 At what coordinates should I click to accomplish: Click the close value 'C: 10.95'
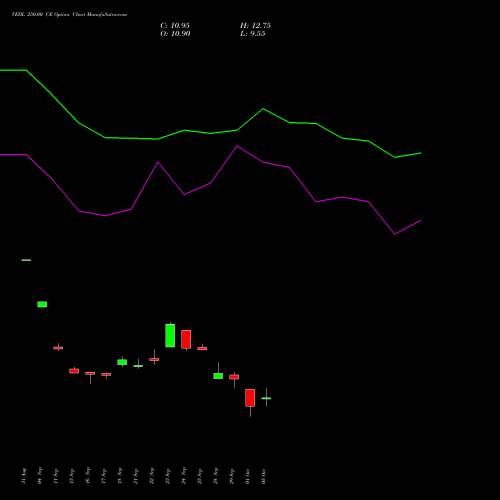point(175,26)
